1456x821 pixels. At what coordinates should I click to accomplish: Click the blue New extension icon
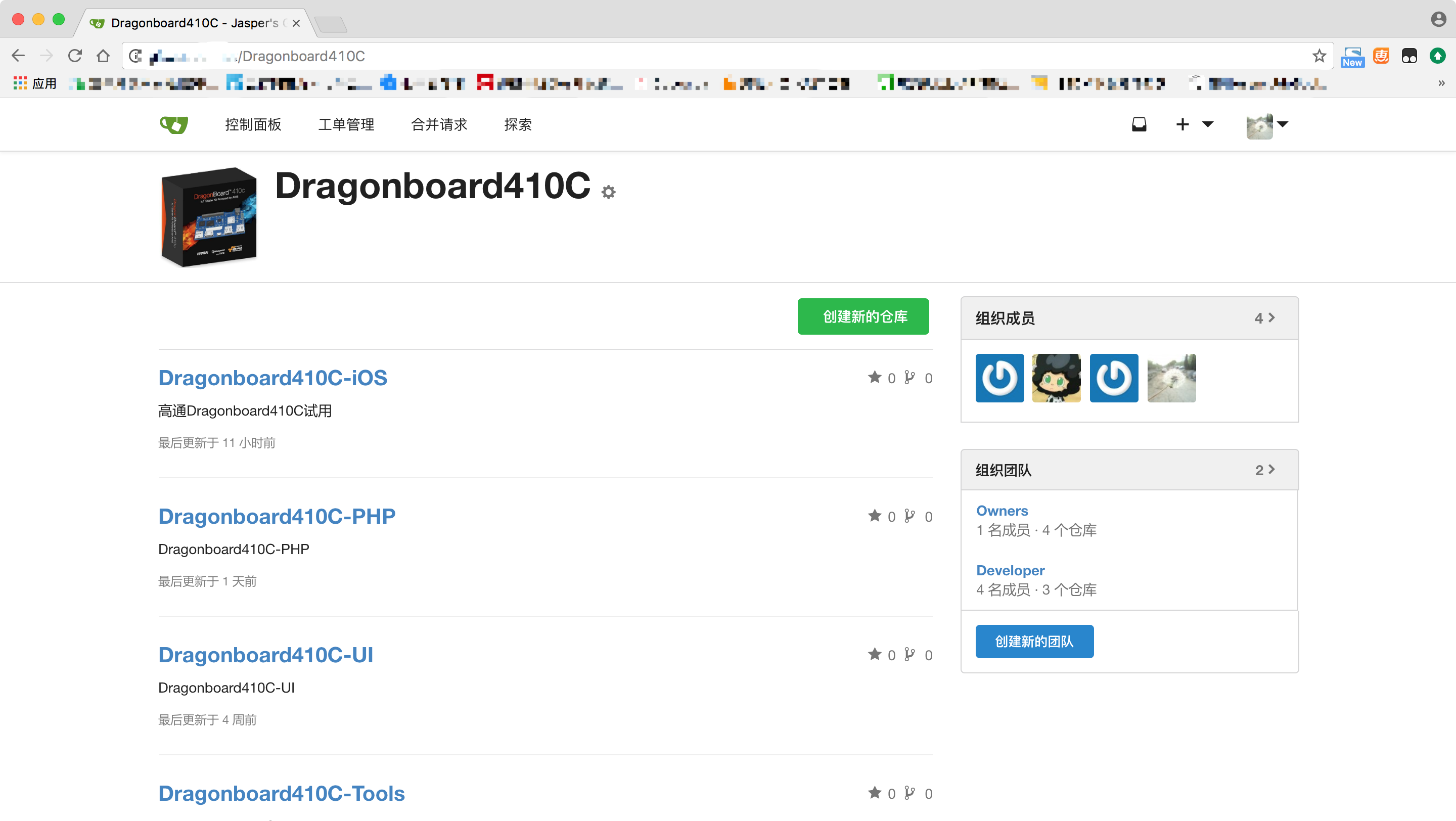point(1352,57)
